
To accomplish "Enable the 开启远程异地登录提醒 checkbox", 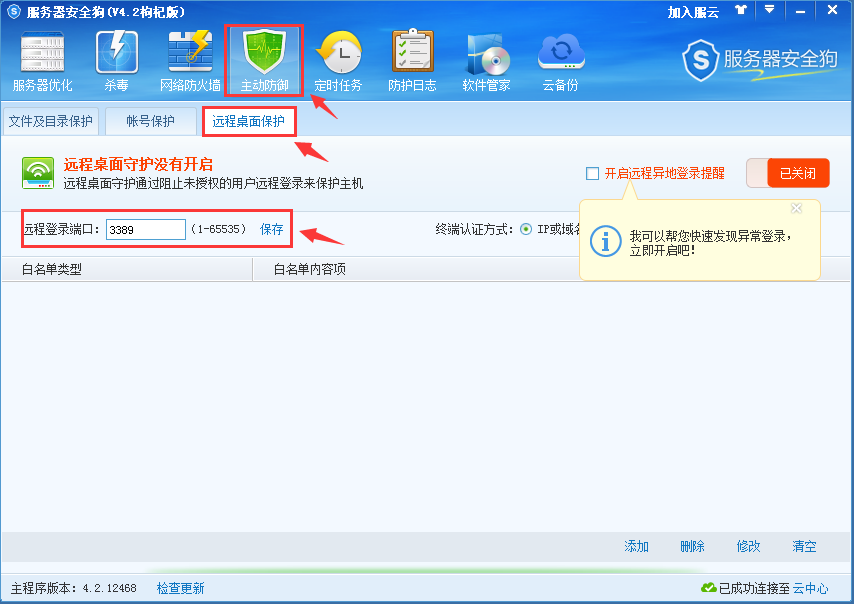I will click(593, 174).
